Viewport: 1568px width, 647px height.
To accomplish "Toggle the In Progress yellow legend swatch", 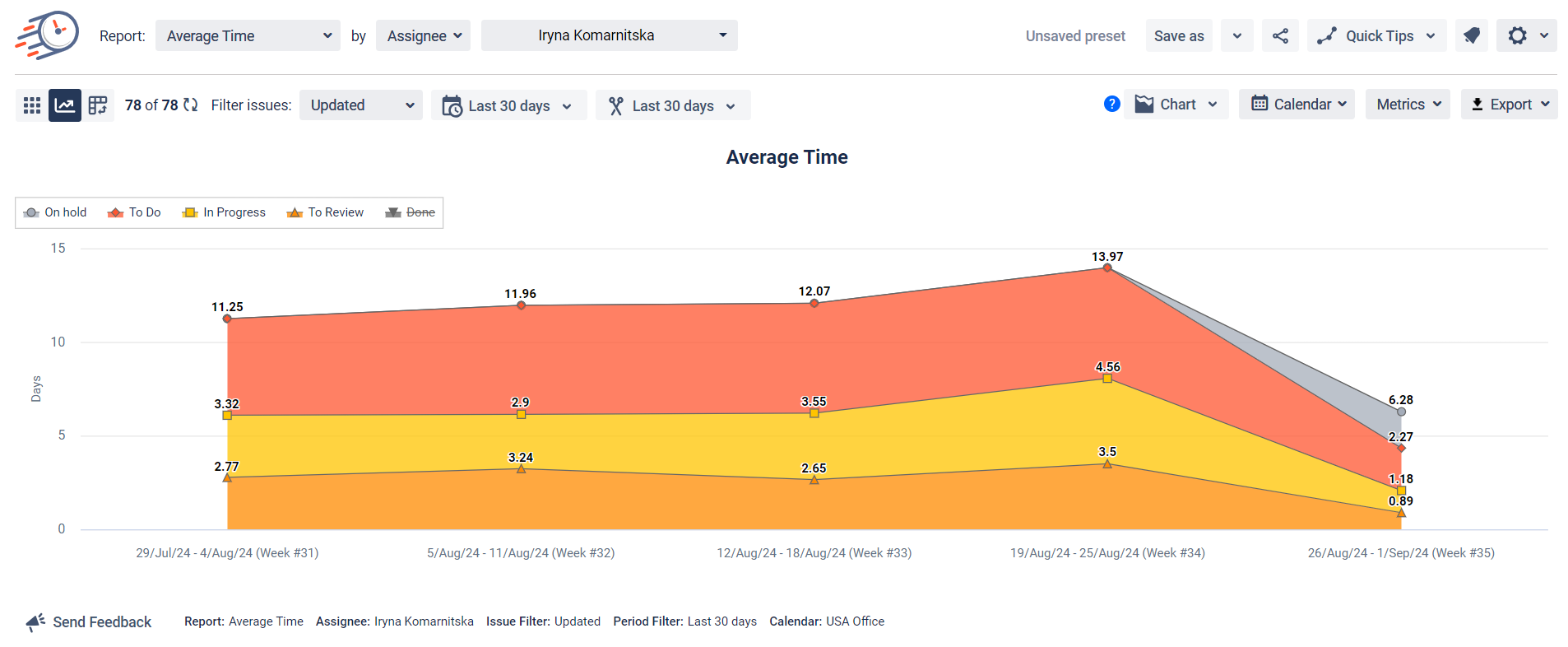I will (x=190, y=212).
